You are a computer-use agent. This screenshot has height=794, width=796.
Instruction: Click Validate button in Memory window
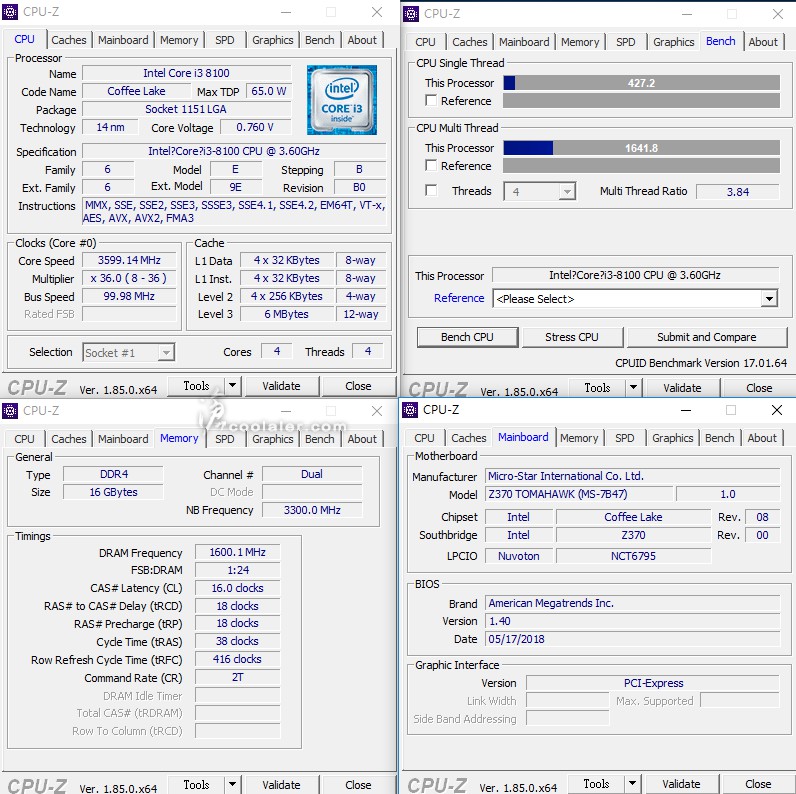point(282,784)
